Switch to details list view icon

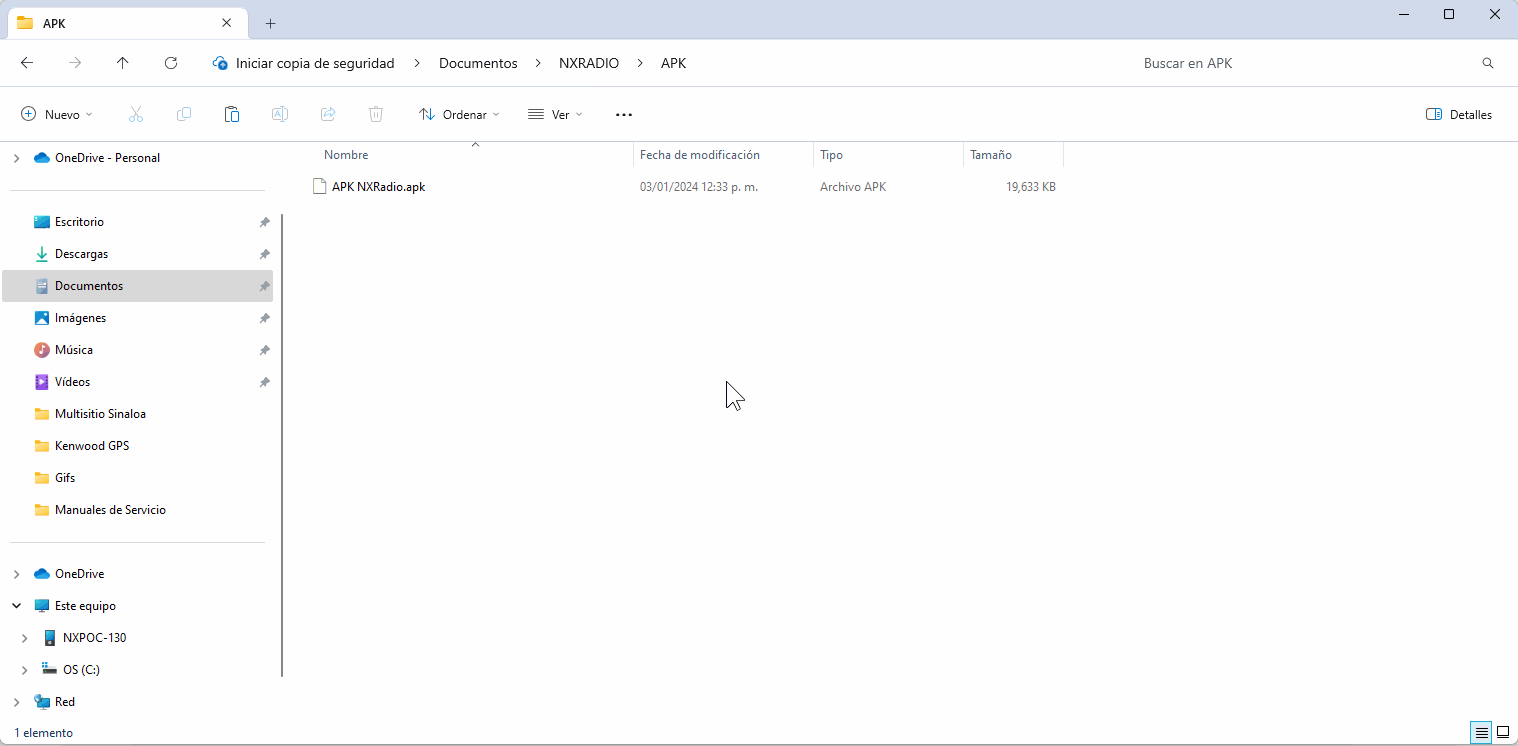tap(1482, 733)
